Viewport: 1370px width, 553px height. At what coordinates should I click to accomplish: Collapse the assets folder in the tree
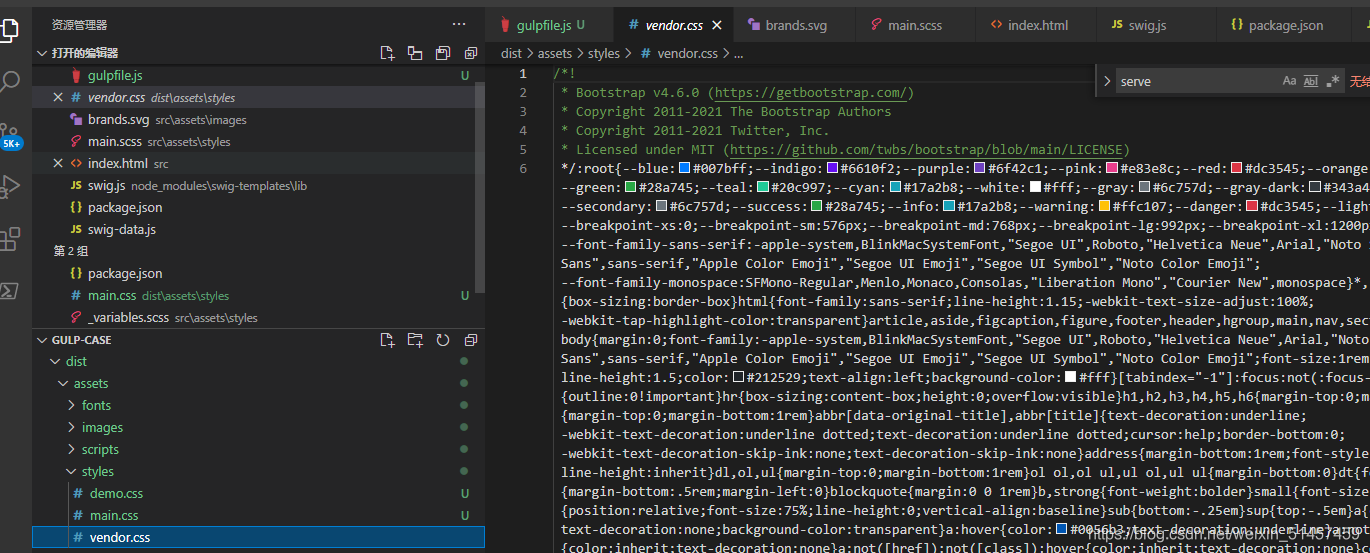pos(65,384)
